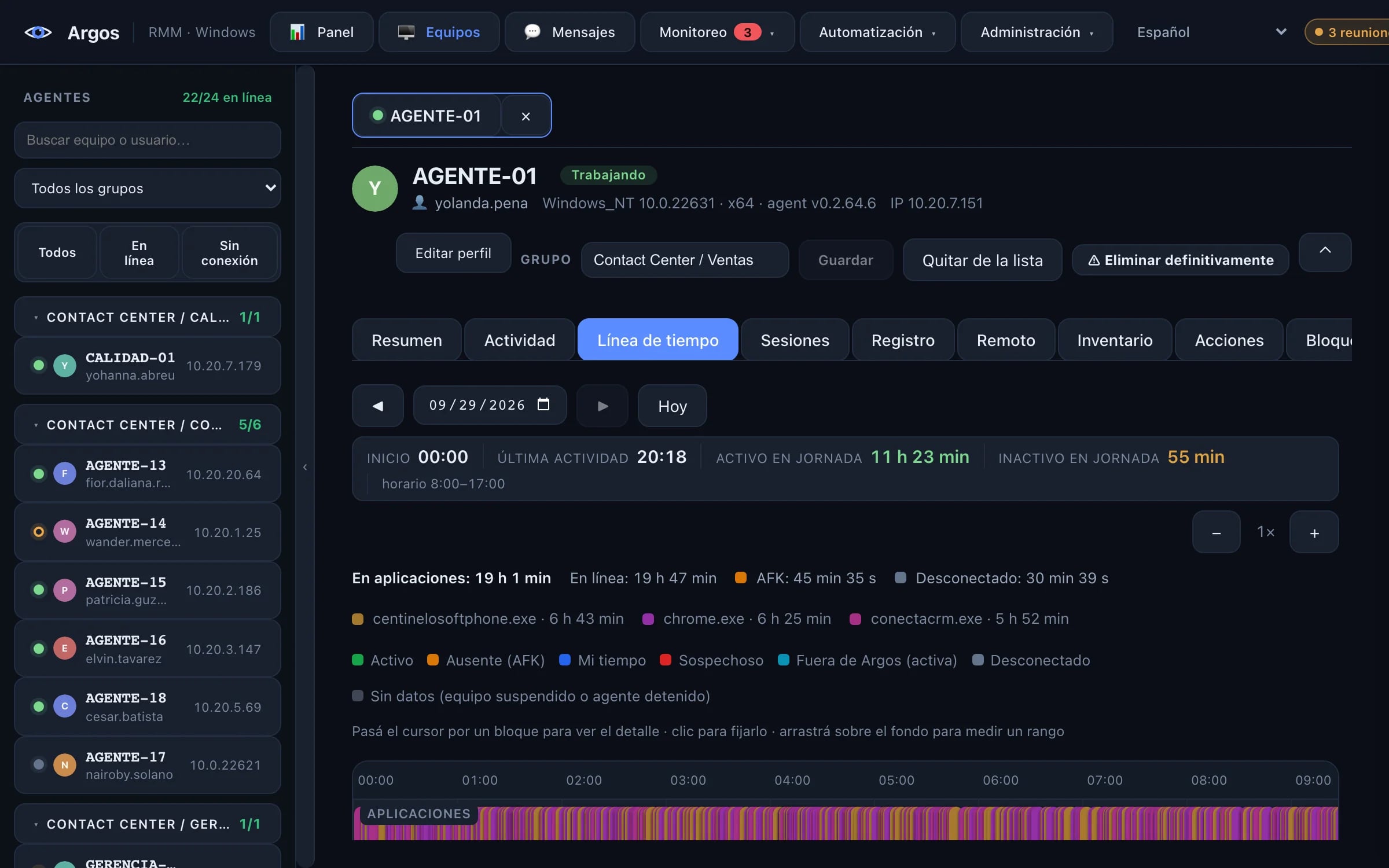Open the Panel page

[321, 32]
